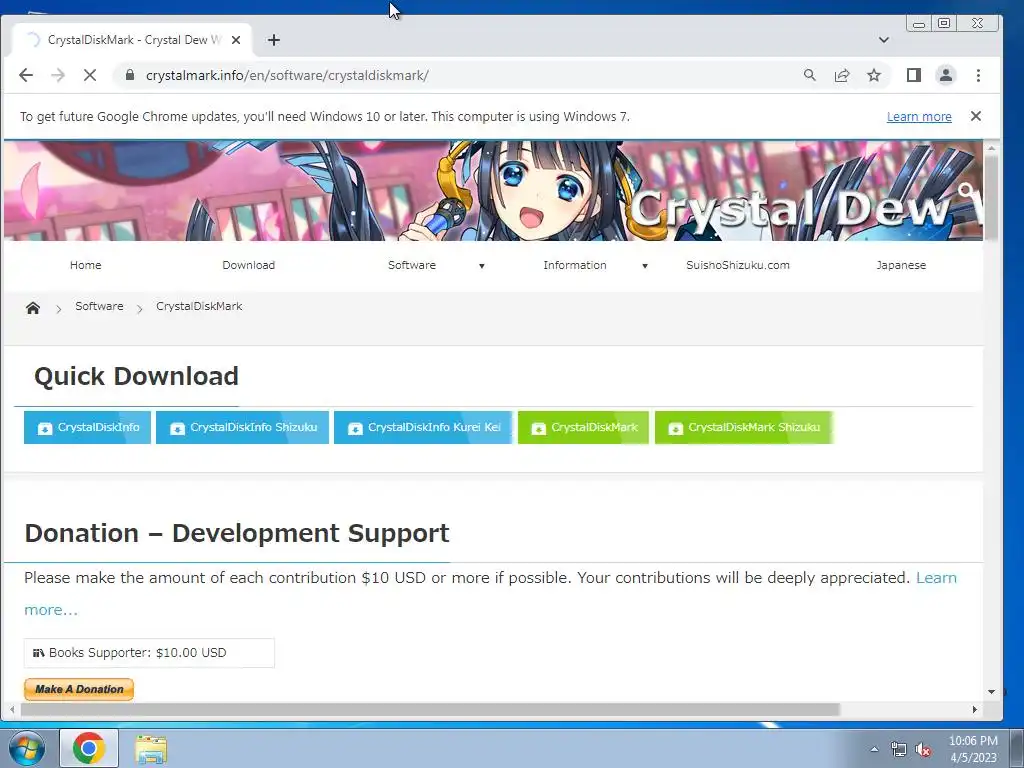Stop page loading with the X button
The height and width of the screenshot is (768, 1024).
[90, 75]
